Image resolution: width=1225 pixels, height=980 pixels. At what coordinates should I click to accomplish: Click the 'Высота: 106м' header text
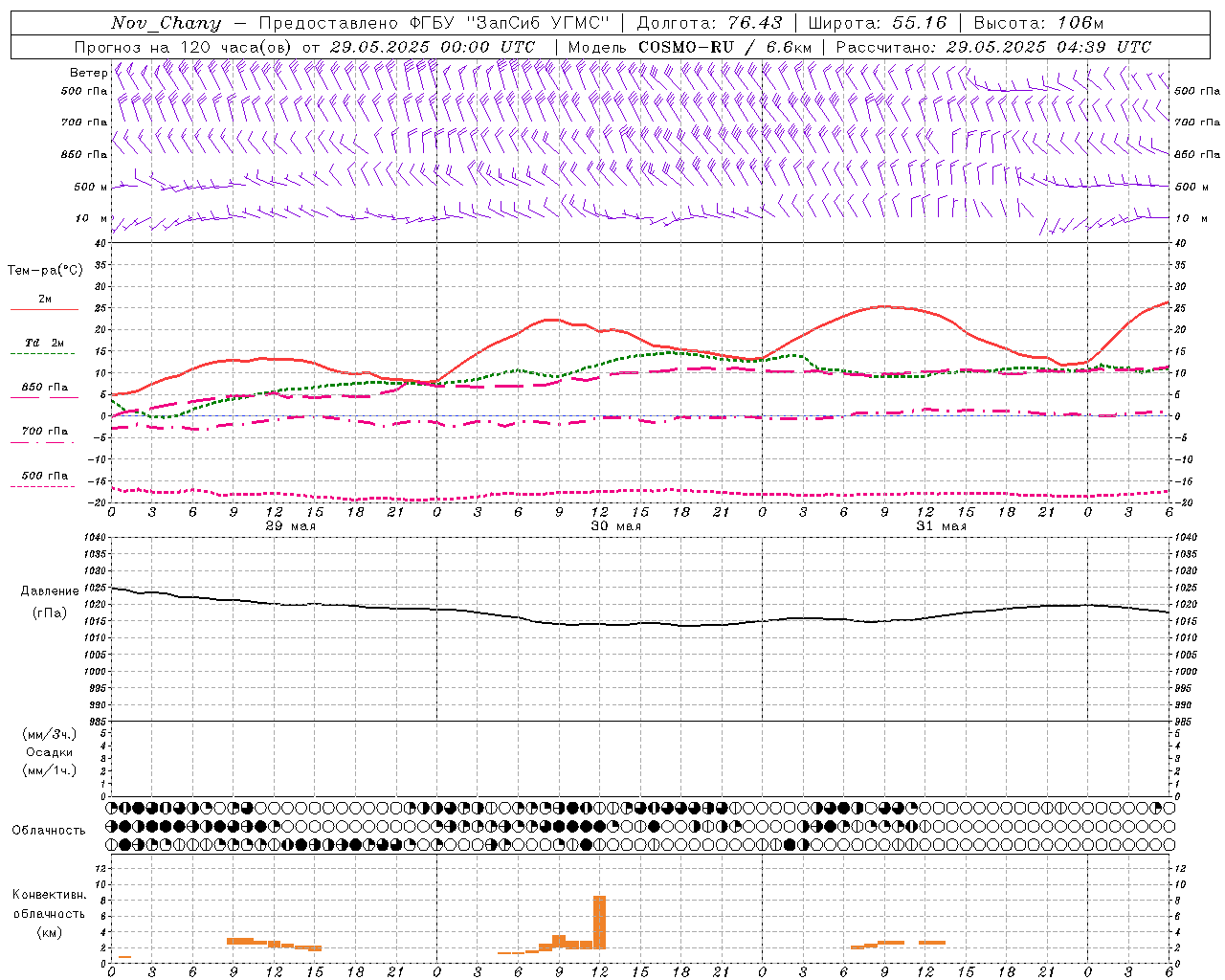point(1038,23)
